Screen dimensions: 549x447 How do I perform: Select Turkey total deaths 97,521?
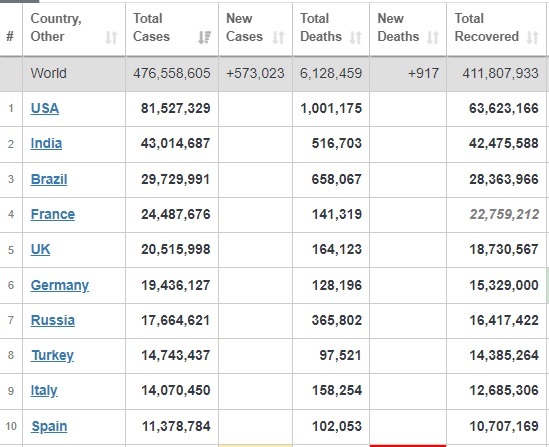tap(340, 356)
